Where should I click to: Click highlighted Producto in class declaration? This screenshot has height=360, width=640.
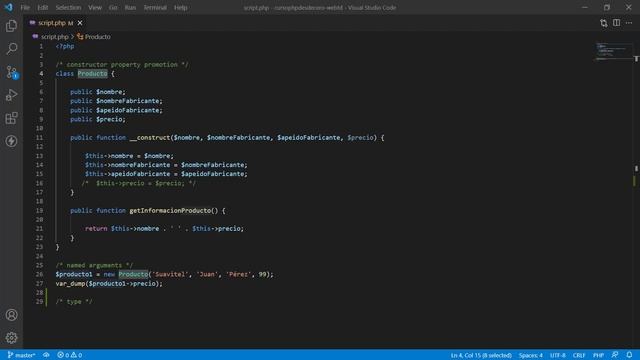coord(93,73)
